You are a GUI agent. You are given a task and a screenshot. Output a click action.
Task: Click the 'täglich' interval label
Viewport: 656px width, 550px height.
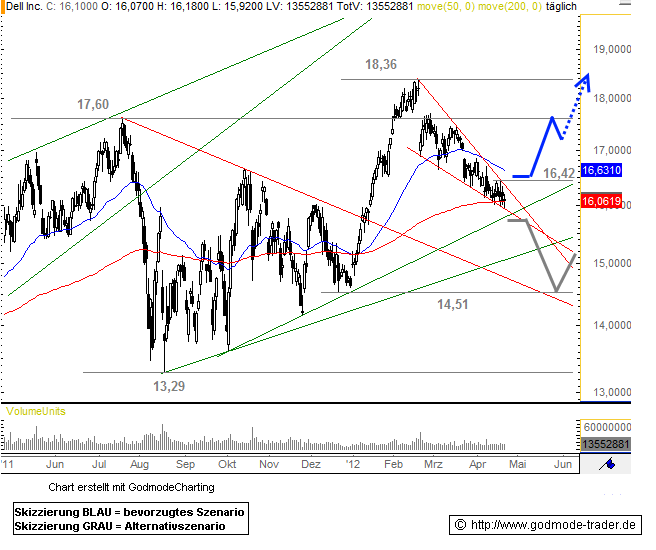[561, 6]
